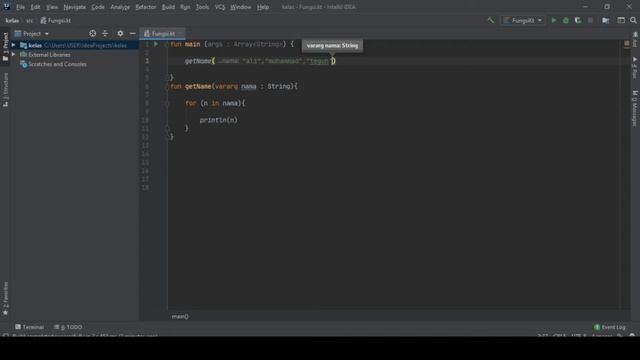This screenshot has width=640, height=360.
Task: Open the TODO tool window
Action: pyautogui.click(x=68, y=327)
